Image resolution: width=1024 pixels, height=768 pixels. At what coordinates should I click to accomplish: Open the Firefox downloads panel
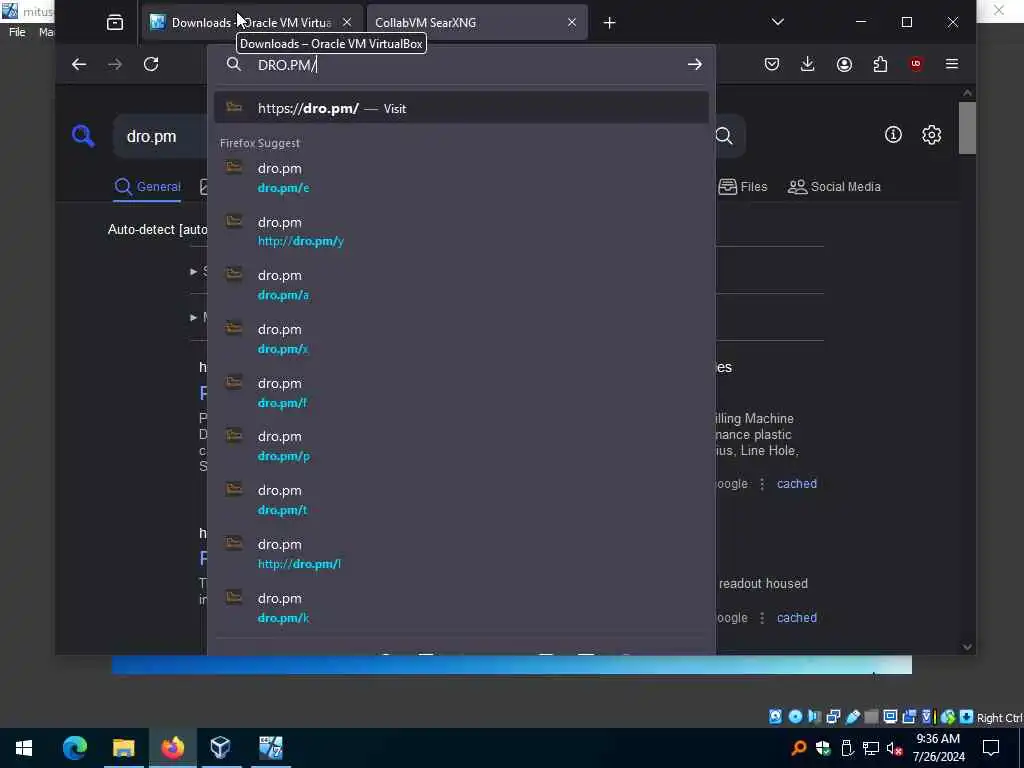808,64
